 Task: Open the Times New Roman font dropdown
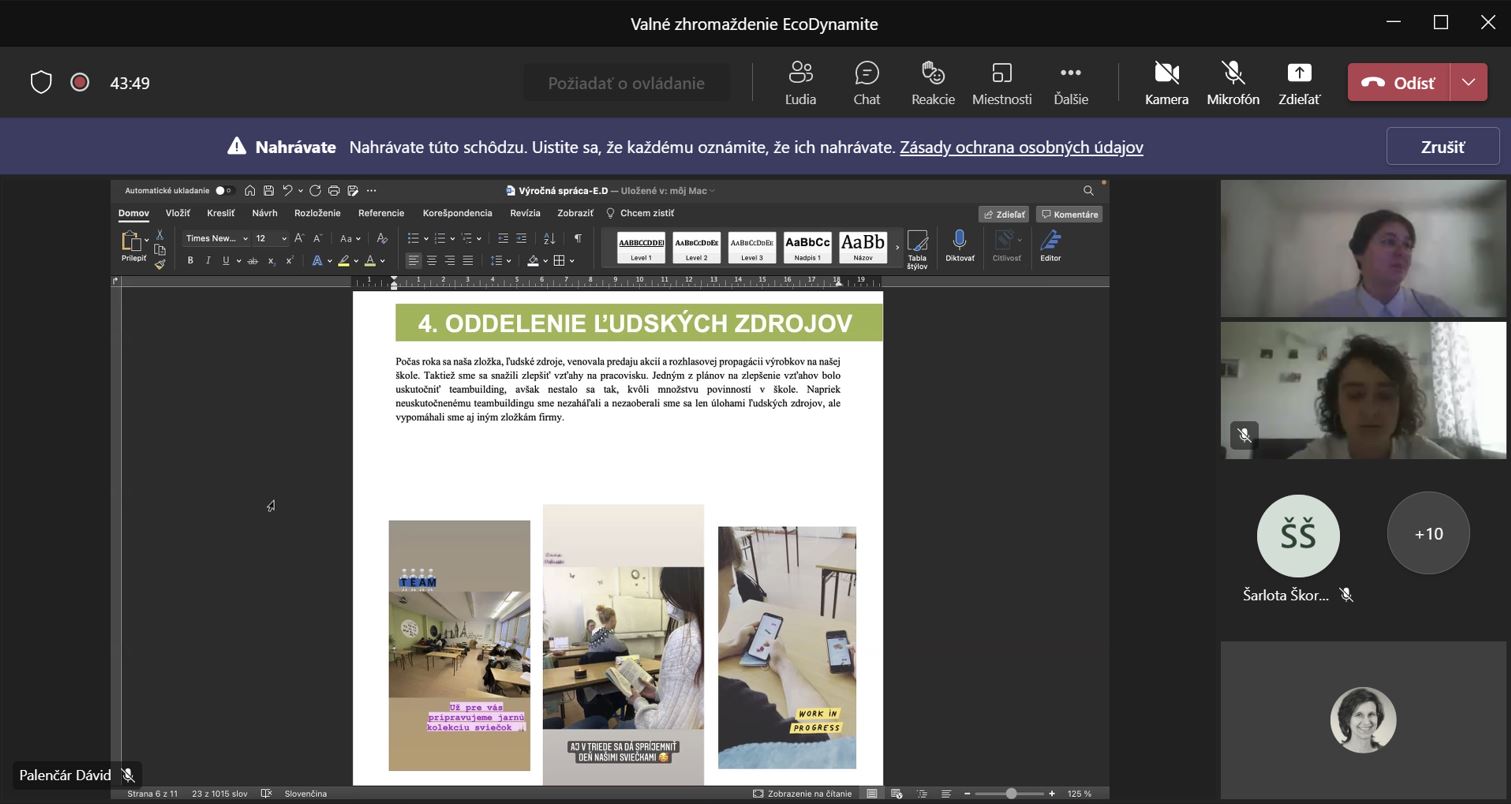point(245,238)
